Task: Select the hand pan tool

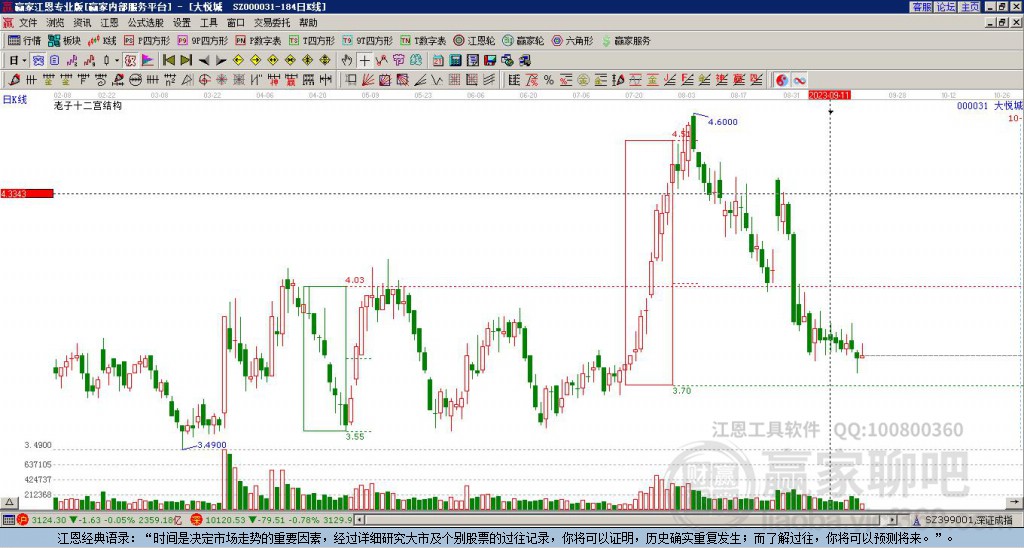Action: coord(347,61)
